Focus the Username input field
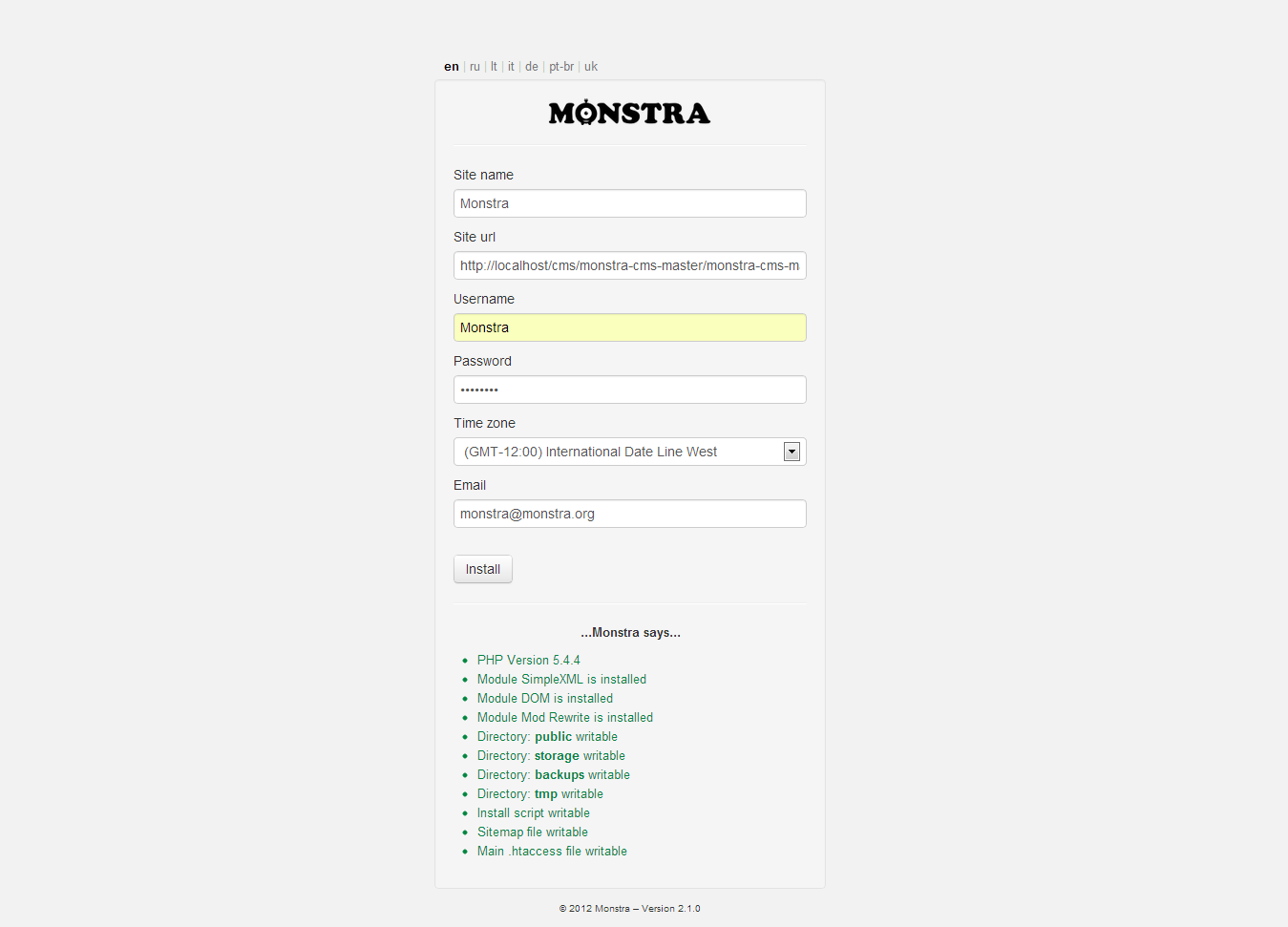The height and width of the screenshot is (927, 1288). click(x=629, y=327)
